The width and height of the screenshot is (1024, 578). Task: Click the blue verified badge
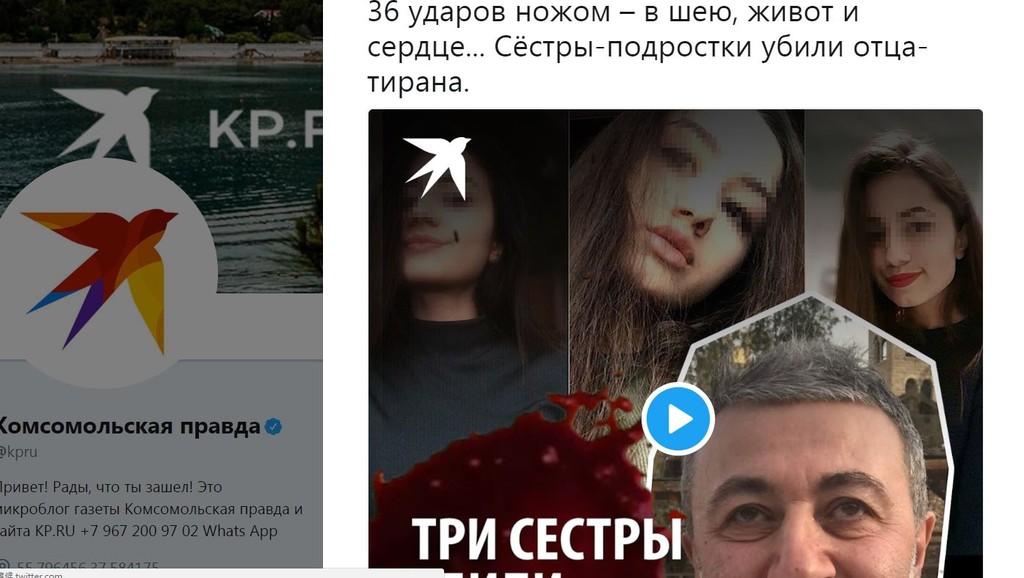[273, 427]
